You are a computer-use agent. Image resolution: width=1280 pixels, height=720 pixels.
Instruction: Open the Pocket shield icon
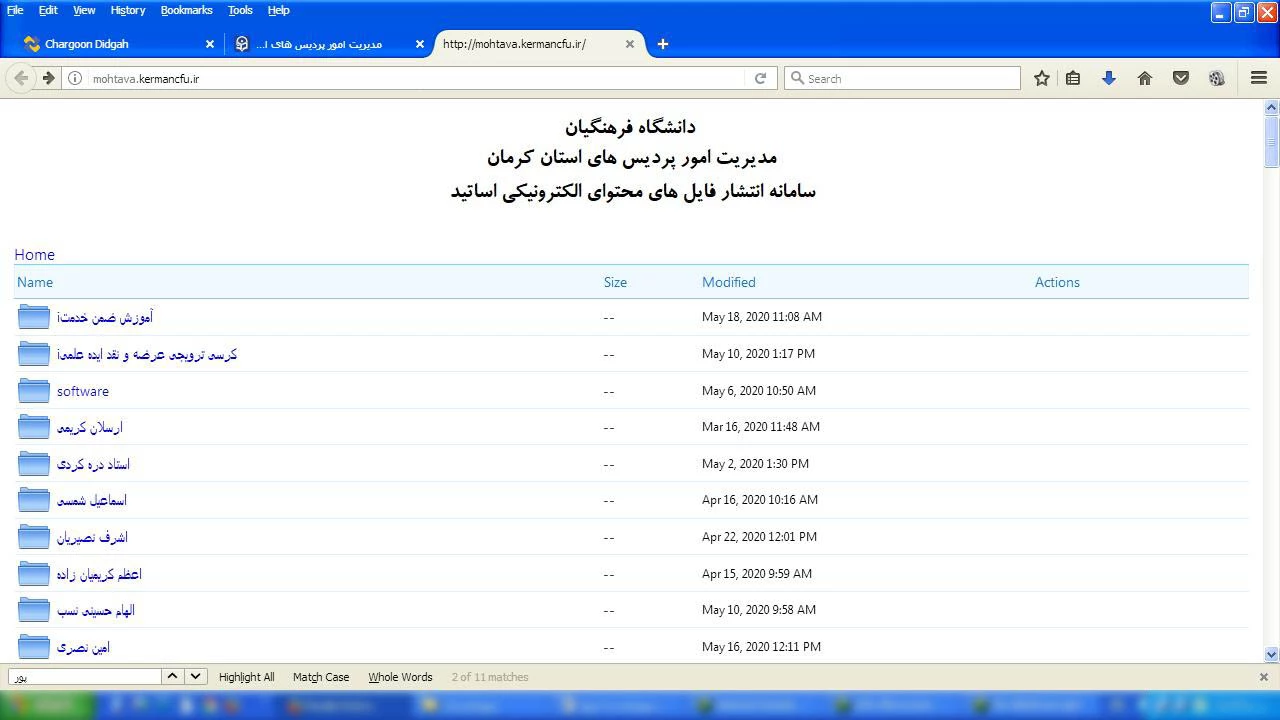point(1180,78)
